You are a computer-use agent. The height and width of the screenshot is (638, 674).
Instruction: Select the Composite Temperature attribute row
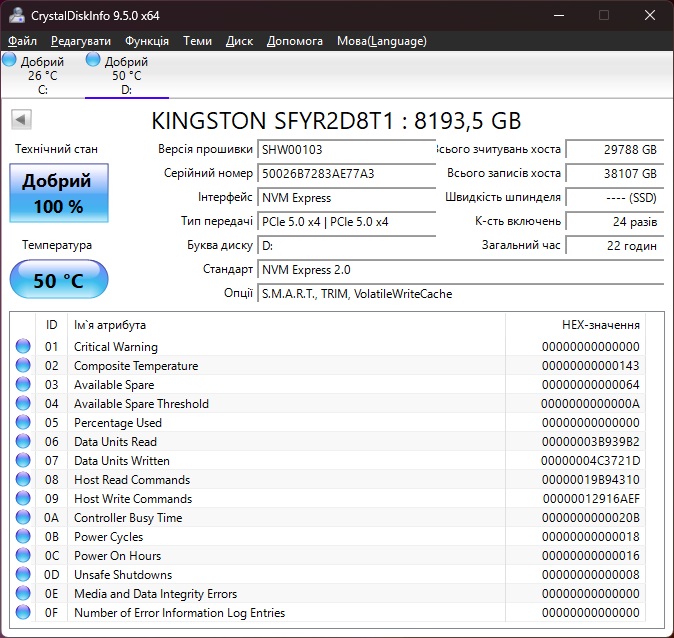(x=136, y=366)
